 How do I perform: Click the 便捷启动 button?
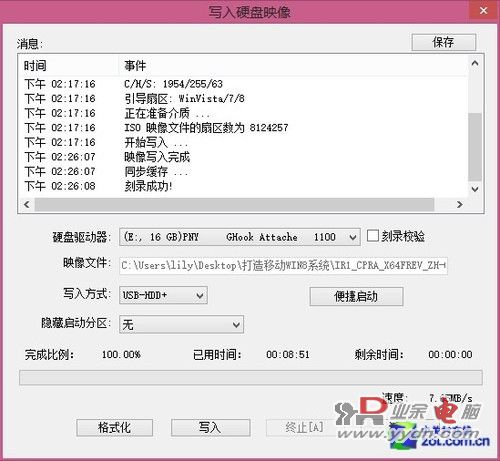coord(356,296)
